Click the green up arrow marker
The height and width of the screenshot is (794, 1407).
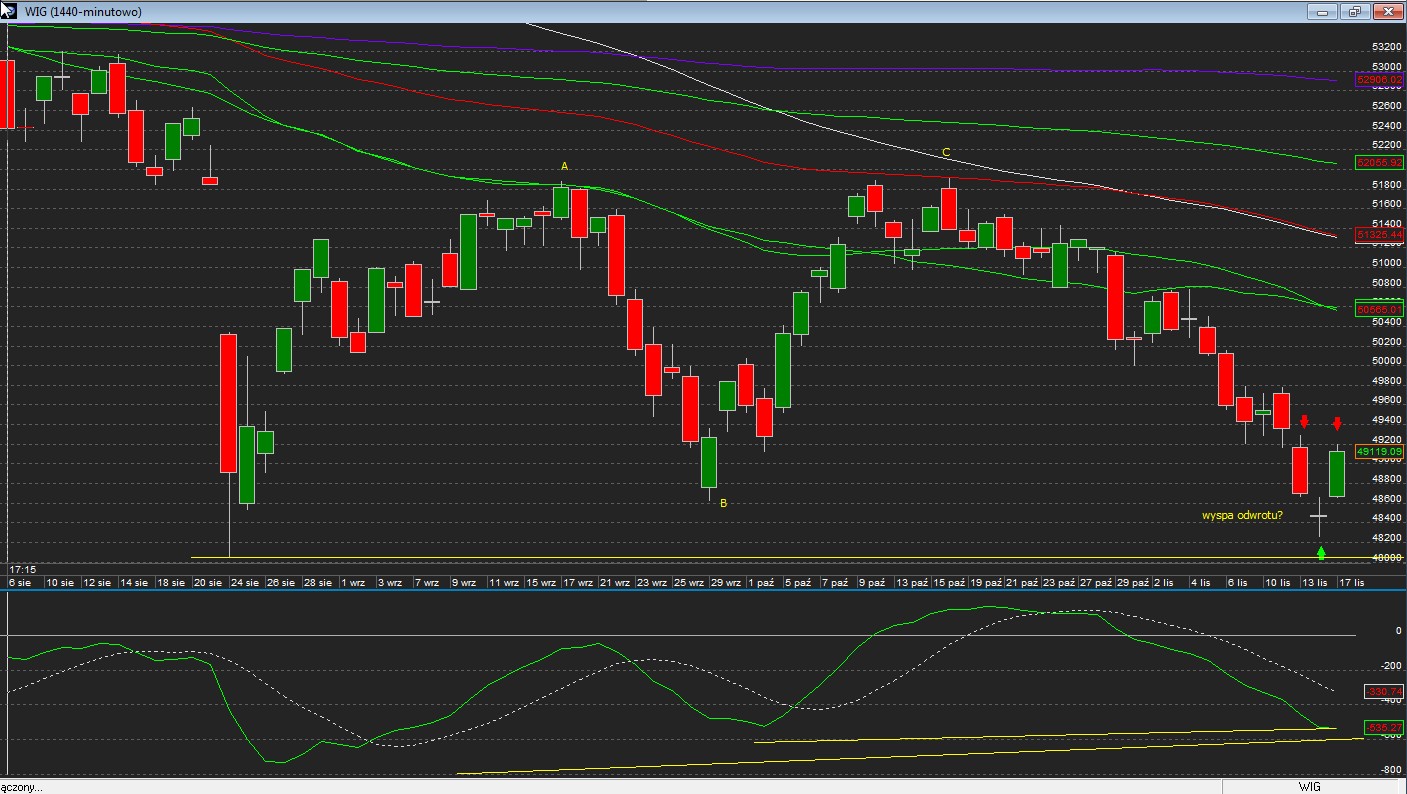[1321, 552]
